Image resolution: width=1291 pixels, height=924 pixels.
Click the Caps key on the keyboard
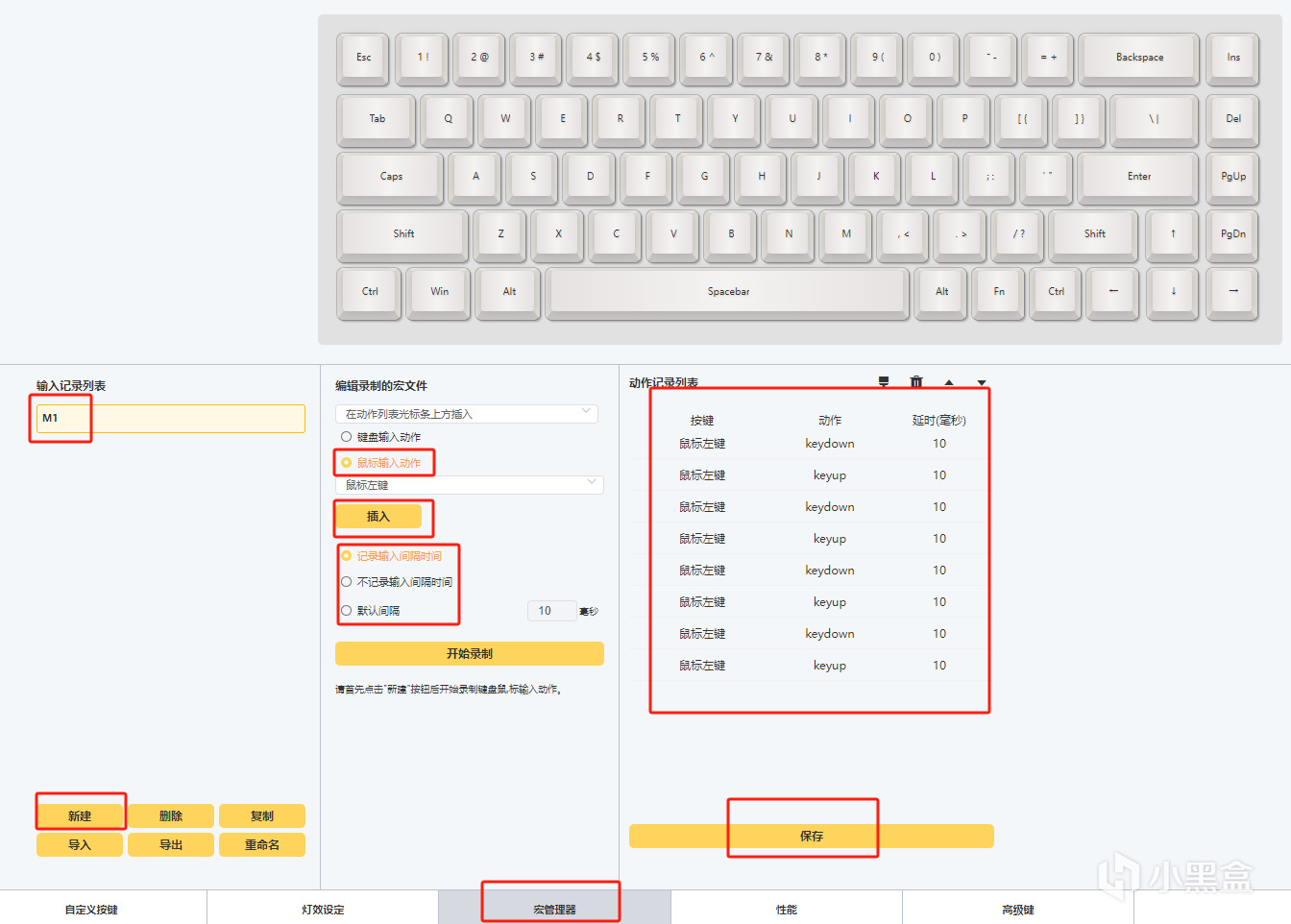(391, 177)
